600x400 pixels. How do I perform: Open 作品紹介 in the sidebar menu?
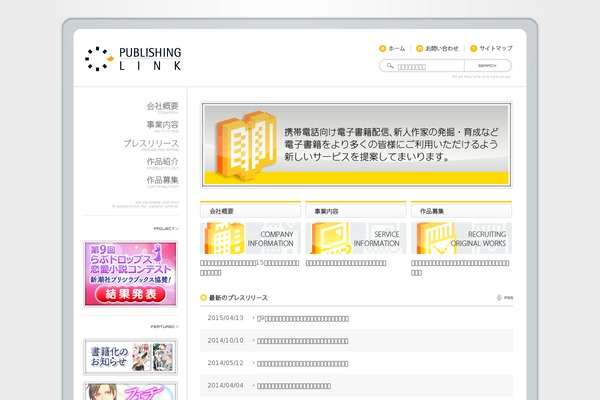click(x=163, y=163)
